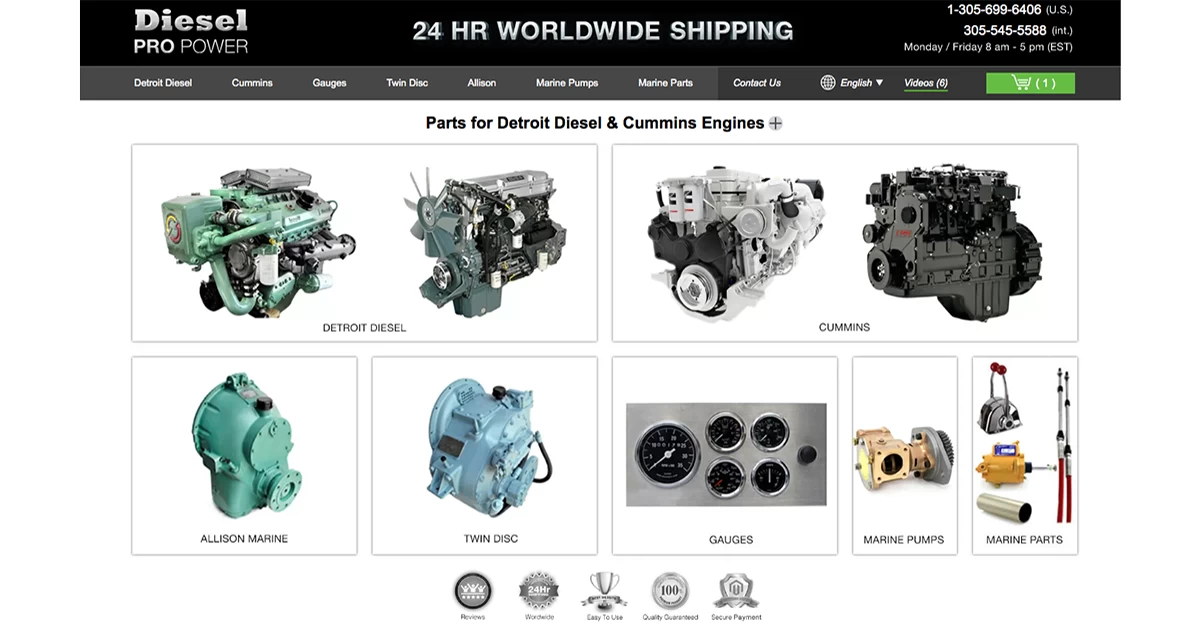
Task: Click the MARINE PUMPS label
Action: coord(904,540)
